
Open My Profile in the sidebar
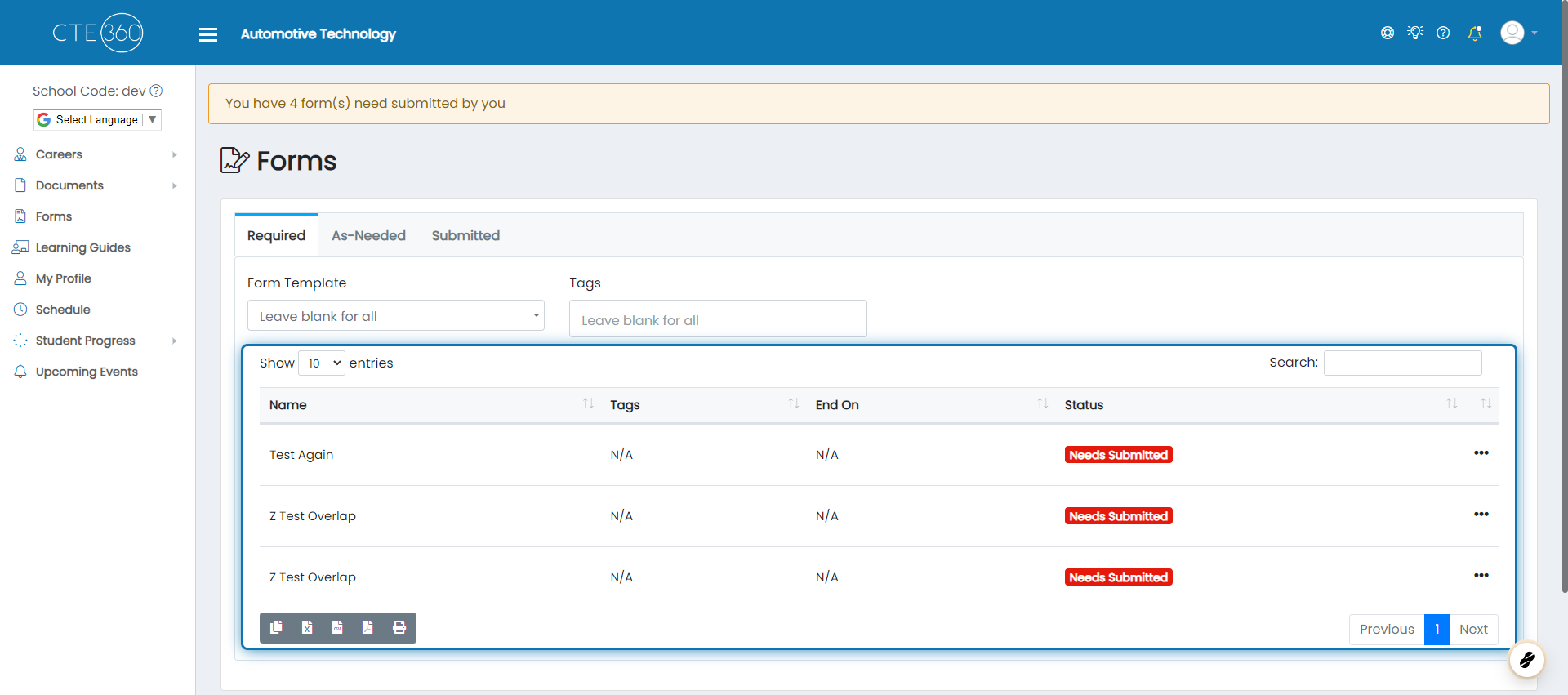click(x=64, y=278)
